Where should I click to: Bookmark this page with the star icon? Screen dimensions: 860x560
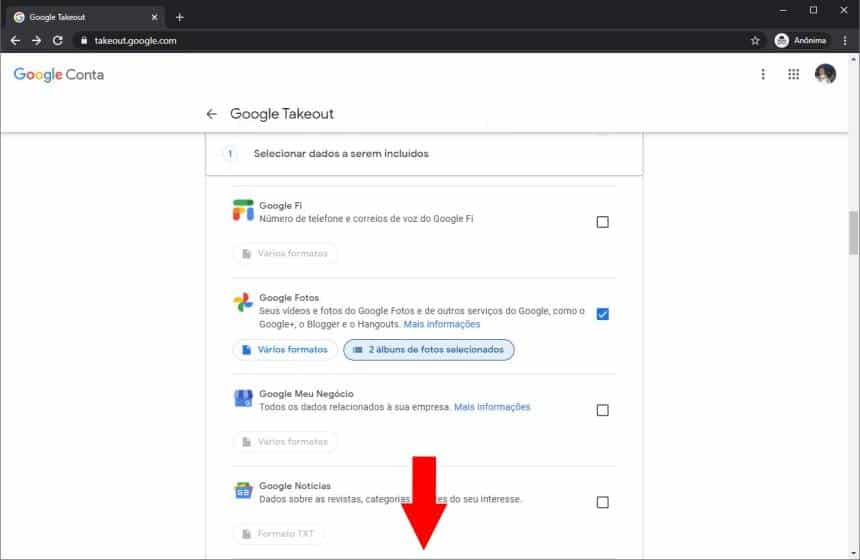[x=755, y=41]
